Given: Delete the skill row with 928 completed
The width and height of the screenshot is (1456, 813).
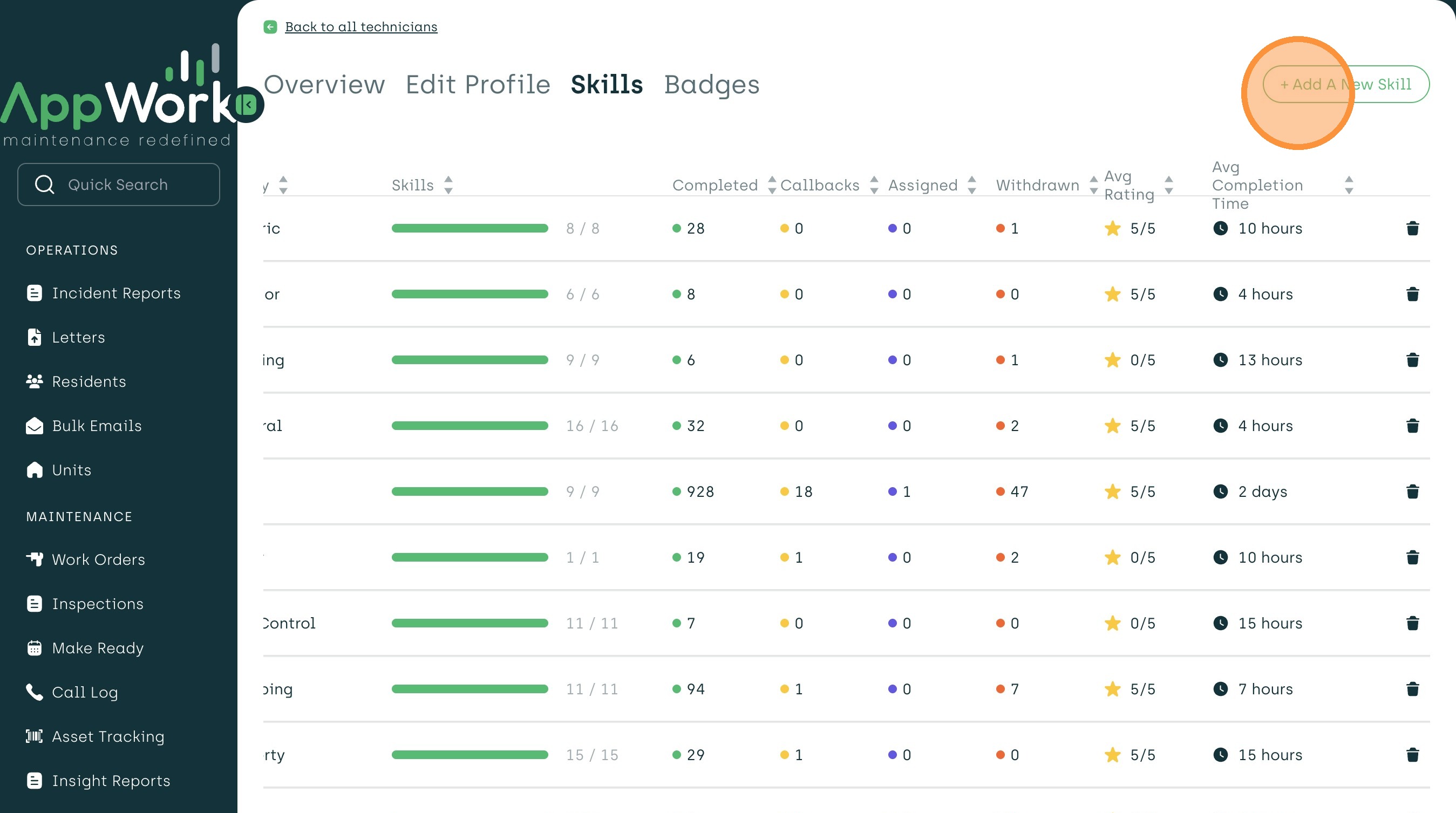Looking at the screenshot, I should click(x=1412, y=491).
